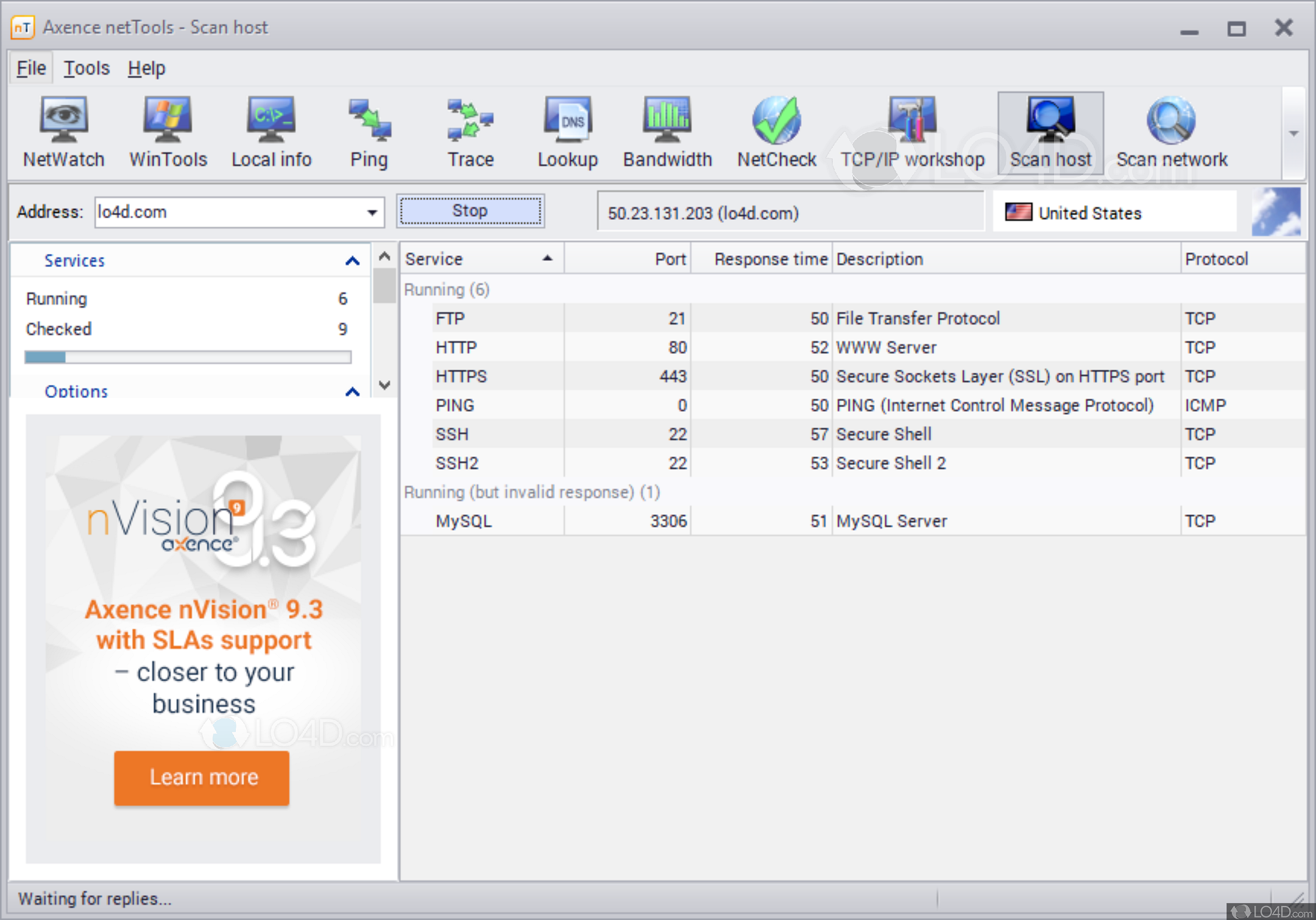Open the Tools menu
Screen dimensions: 1316x920
pyautogui.click(x=86, y=68)
